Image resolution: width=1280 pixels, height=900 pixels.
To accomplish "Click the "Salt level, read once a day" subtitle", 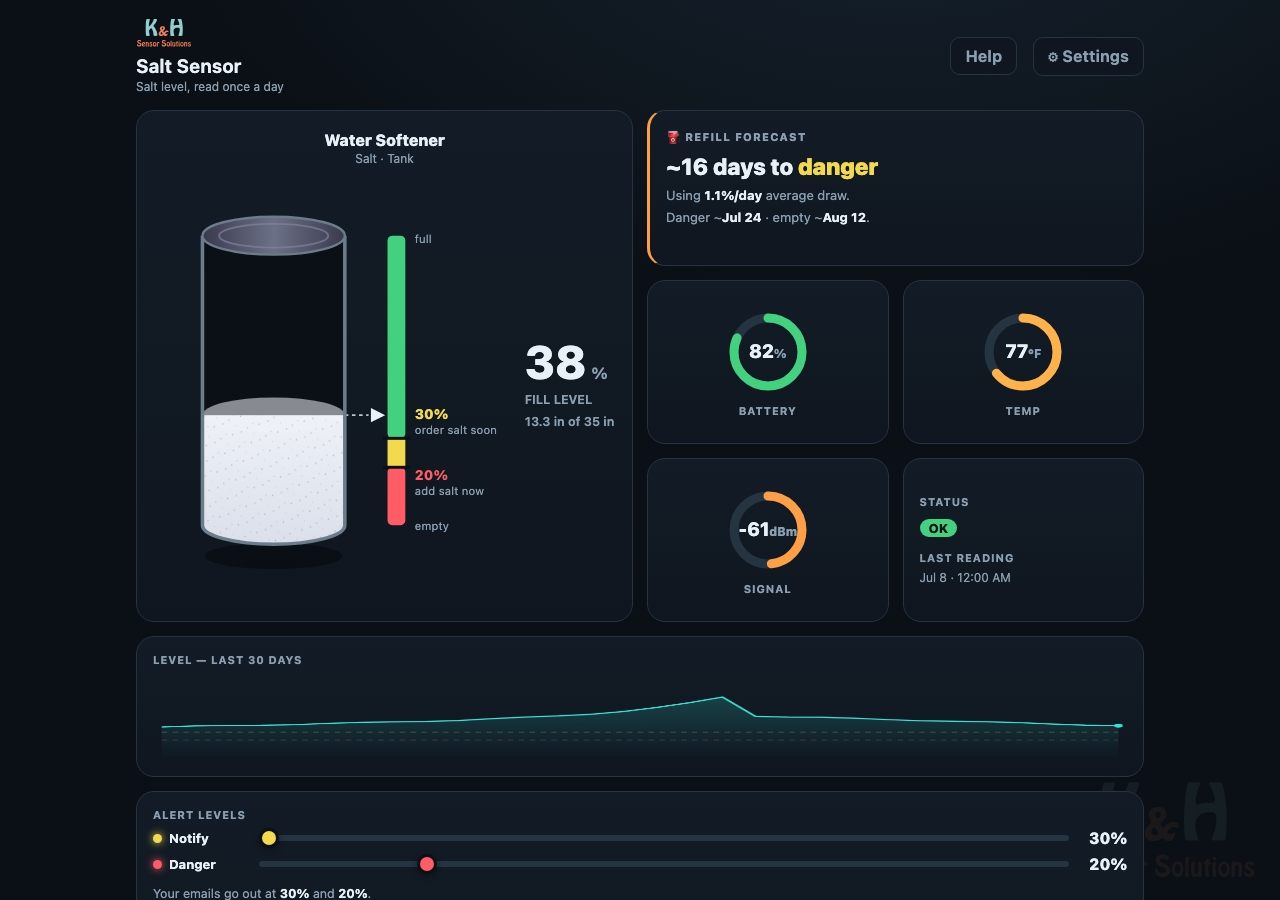I will [210, 87].
